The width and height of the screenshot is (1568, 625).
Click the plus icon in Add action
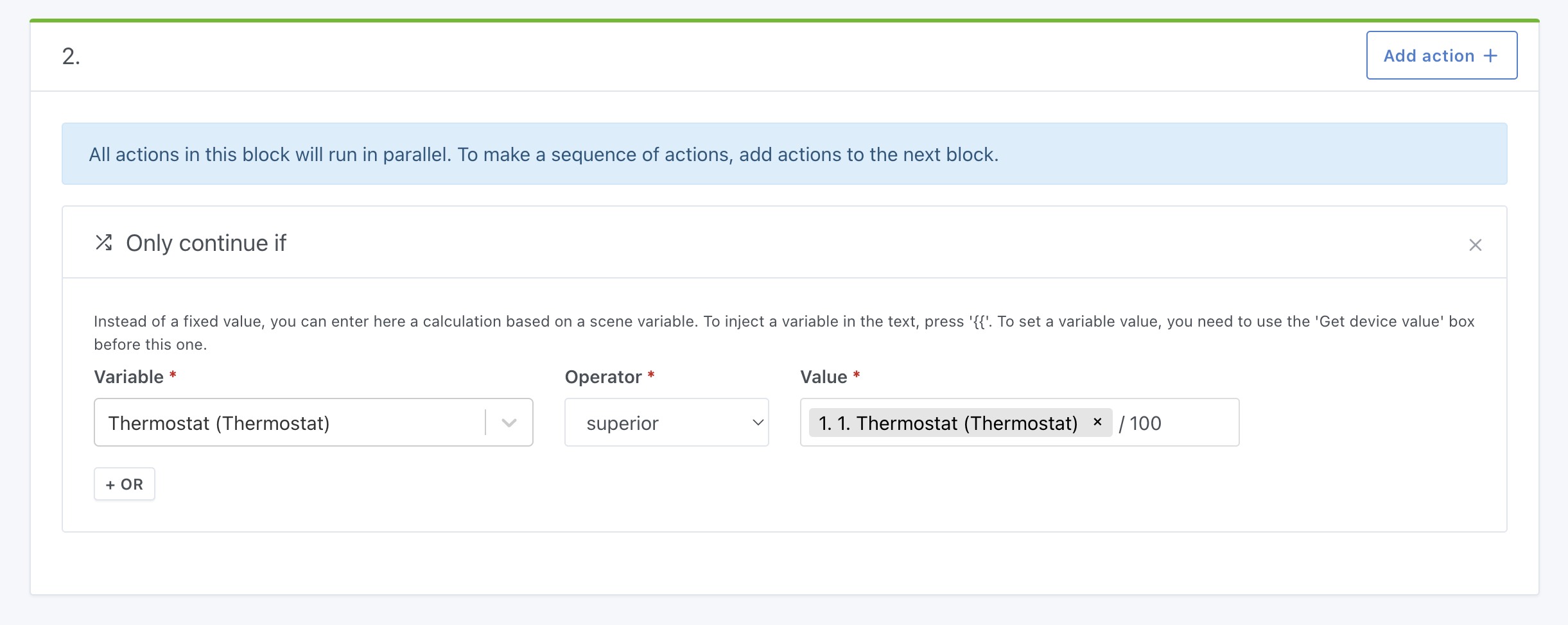(1490, 56)
